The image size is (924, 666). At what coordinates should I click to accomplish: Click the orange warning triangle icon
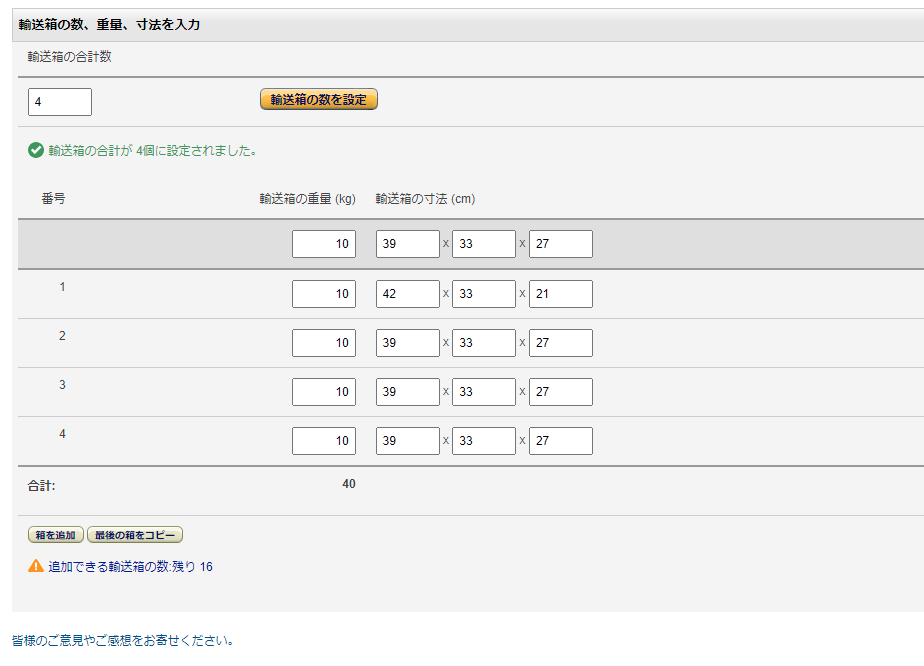click(36, 566)
